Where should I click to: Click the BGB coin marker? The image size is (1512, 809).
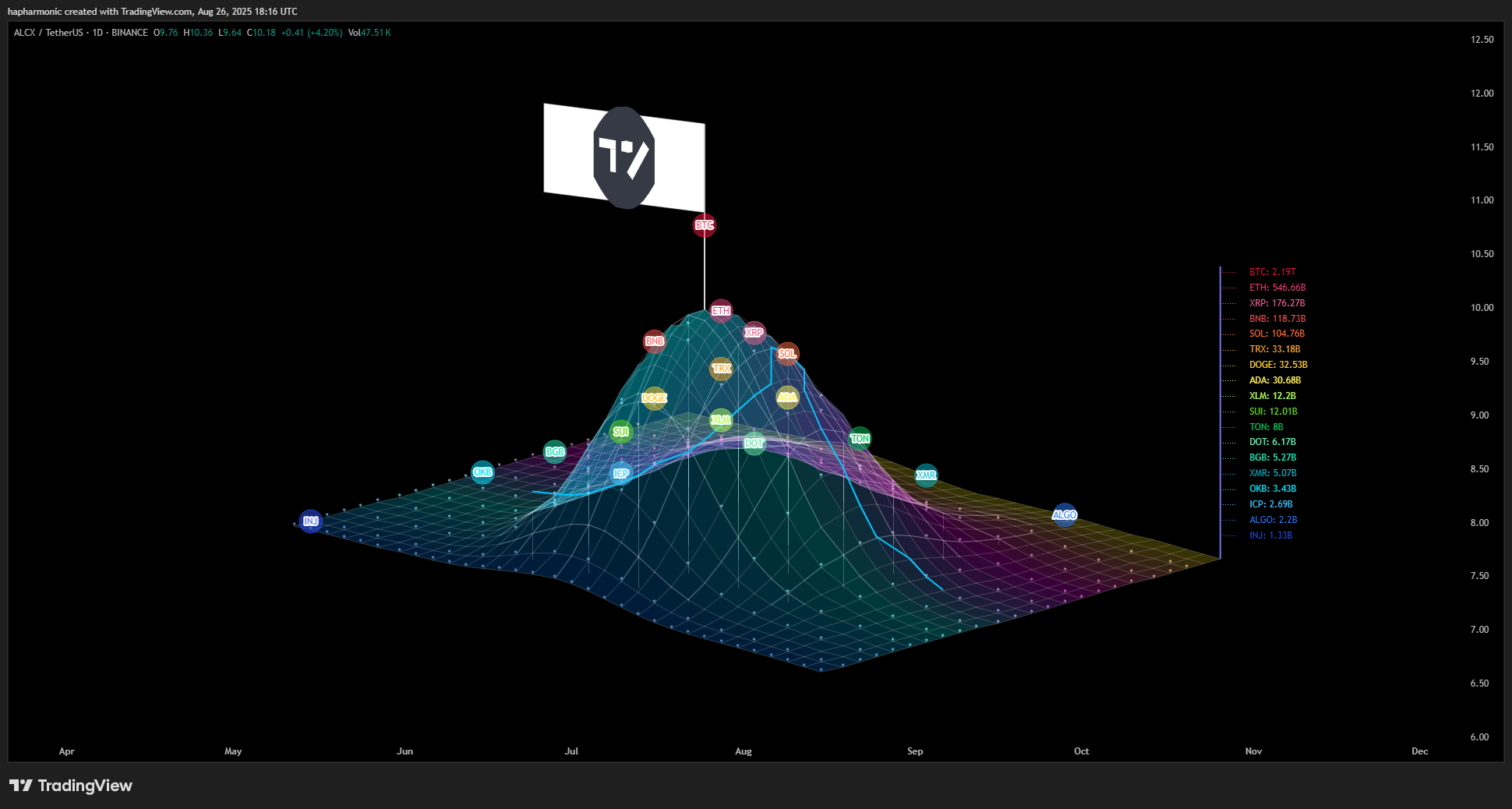555,452
